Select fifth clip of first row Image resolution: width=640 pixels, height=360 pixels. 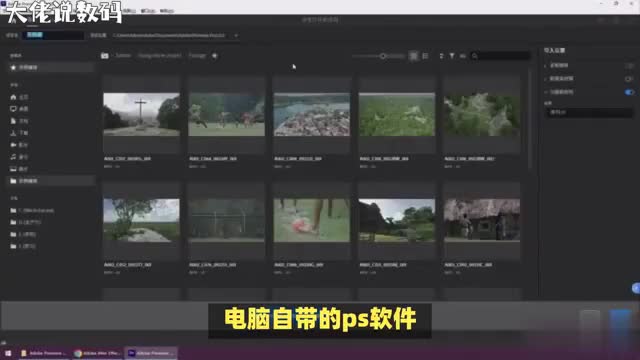pyautogui.click(x=482, y=114)
